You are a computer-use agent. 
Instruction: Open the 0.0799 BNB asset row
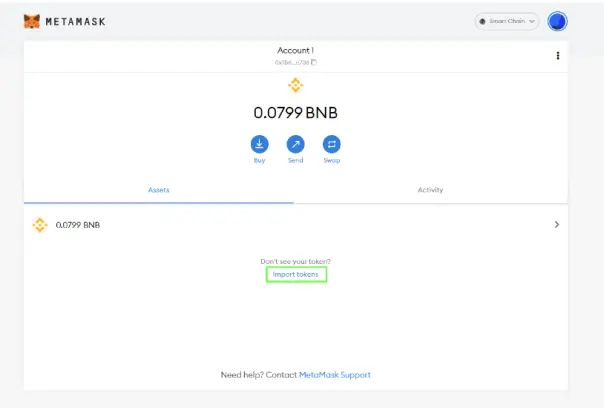(295, 225)
